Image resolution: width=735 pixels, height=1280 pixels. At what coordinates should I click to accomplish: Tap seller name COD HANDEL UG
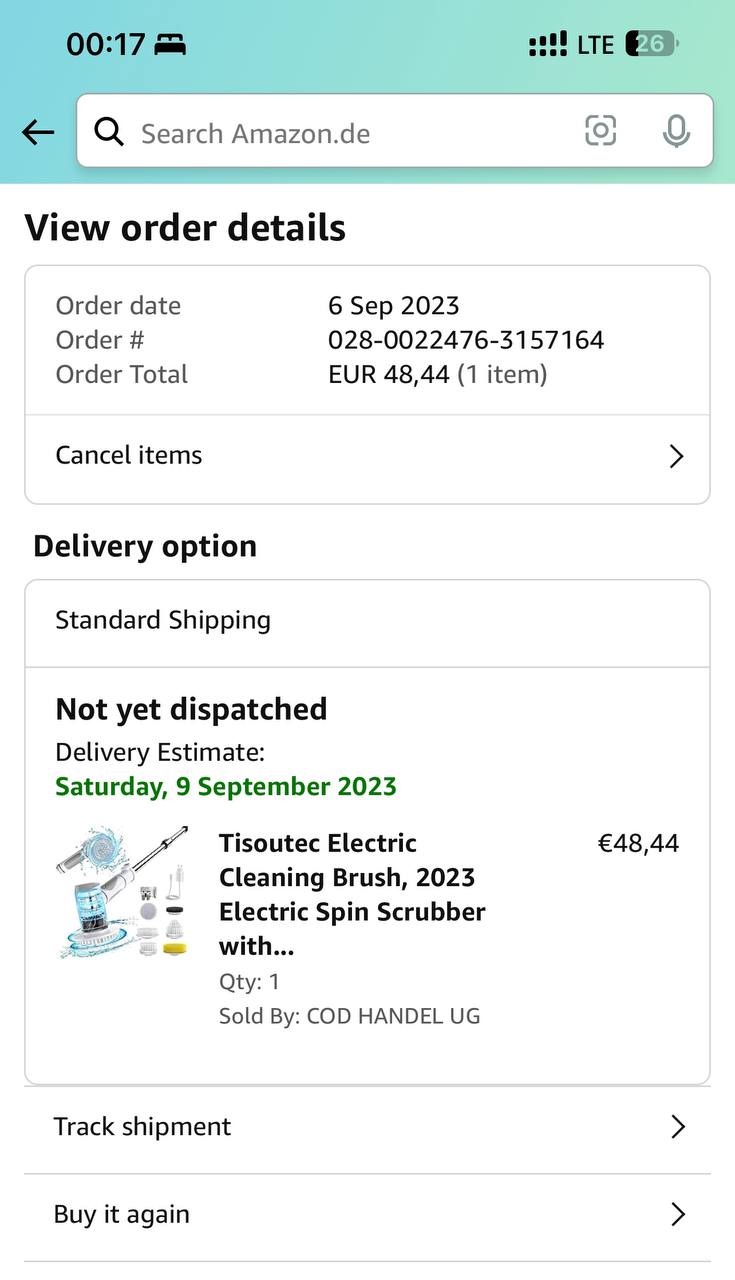pos(393,1016)
